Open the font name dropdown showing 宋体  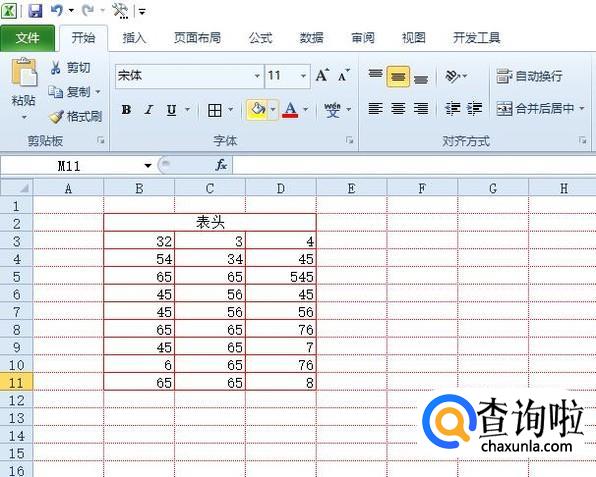[x=257, y=76]
